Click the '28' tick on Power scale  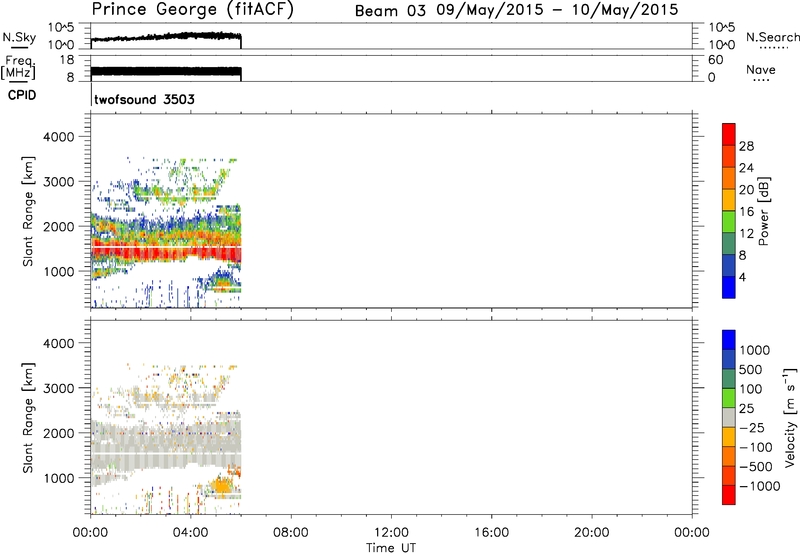(x=746, y=146)
